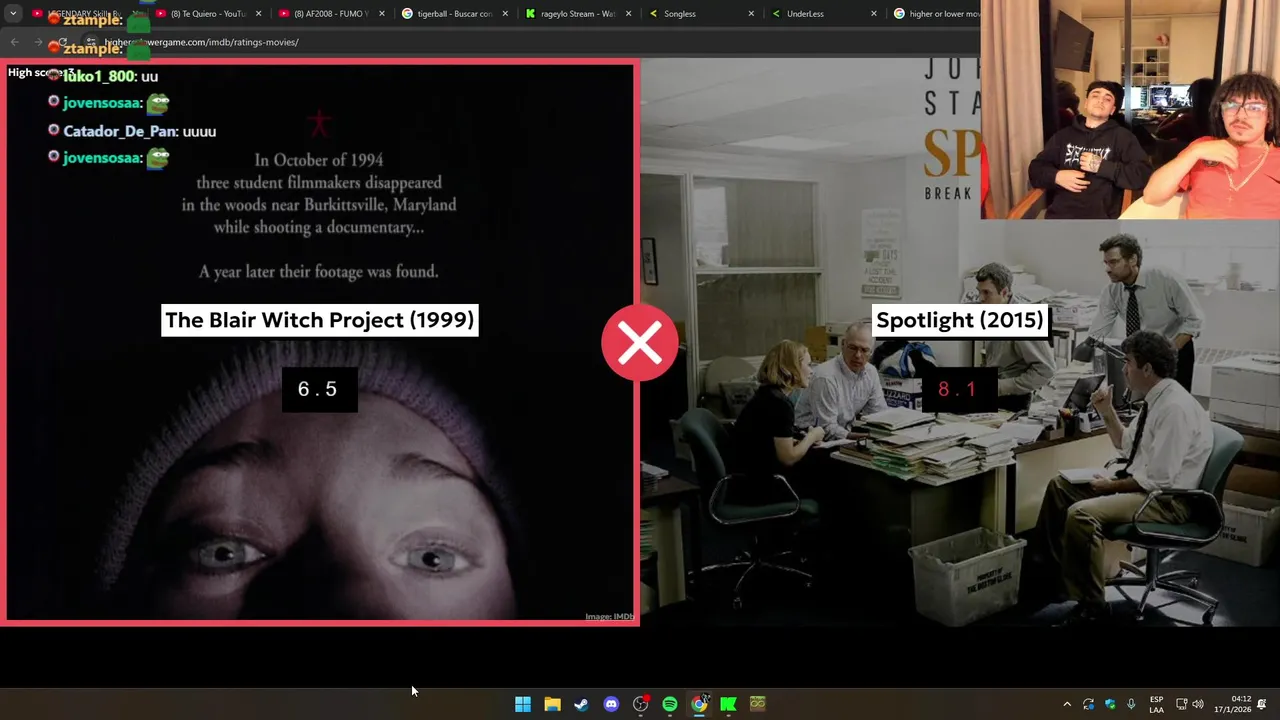Click Catador_De_Pan chat message
Image resolution: width=1280 pixels, height=720 pixels.
click(x=132, y=131)
